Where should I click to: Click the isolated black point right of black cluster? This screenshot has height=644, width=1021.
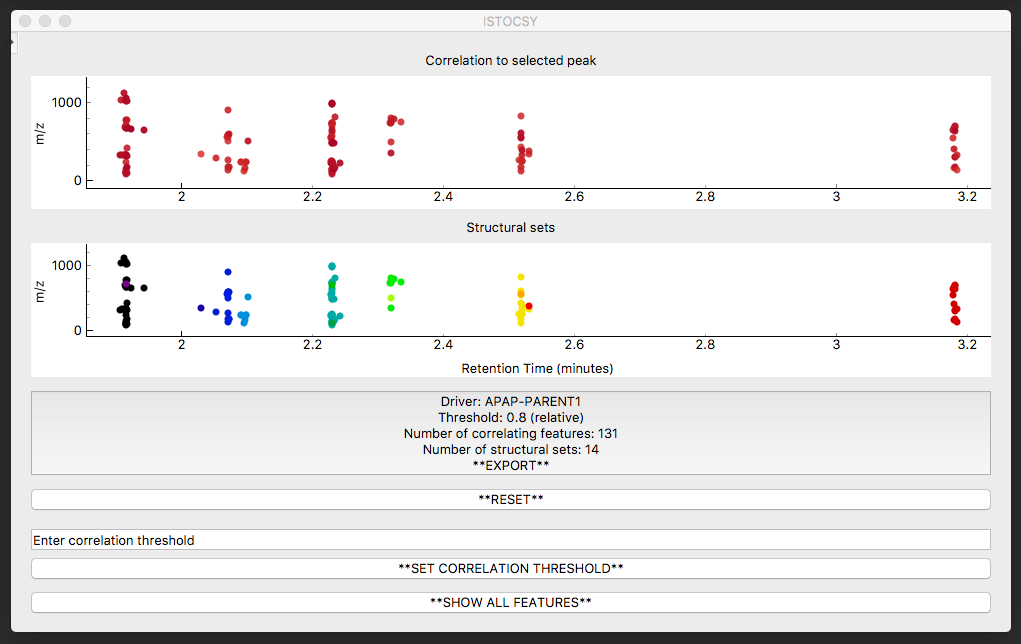pyautogui.click(x=144, y=288)
